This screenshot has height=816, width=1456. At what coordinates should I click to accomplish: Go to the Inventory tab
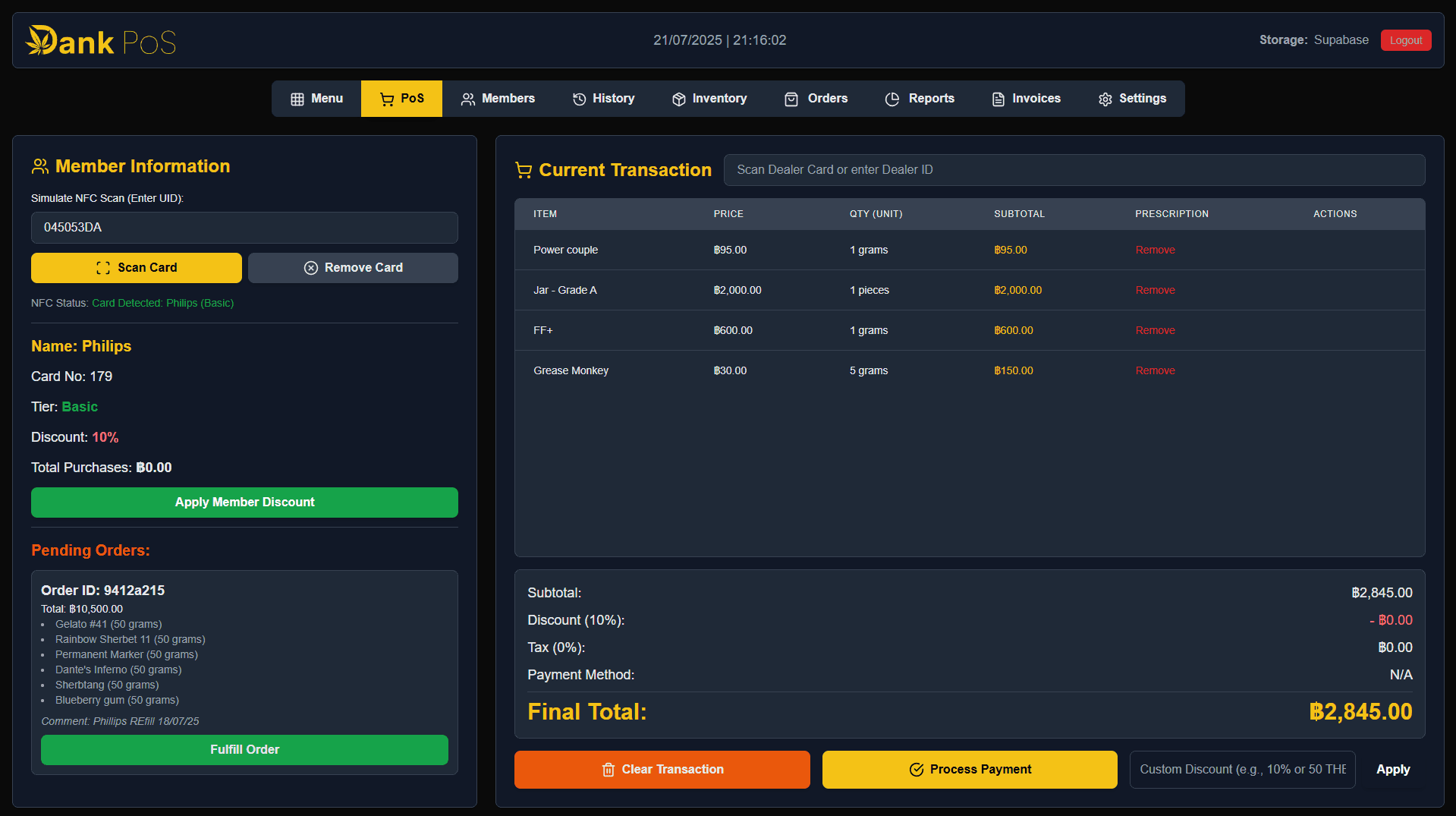point(709,99)
